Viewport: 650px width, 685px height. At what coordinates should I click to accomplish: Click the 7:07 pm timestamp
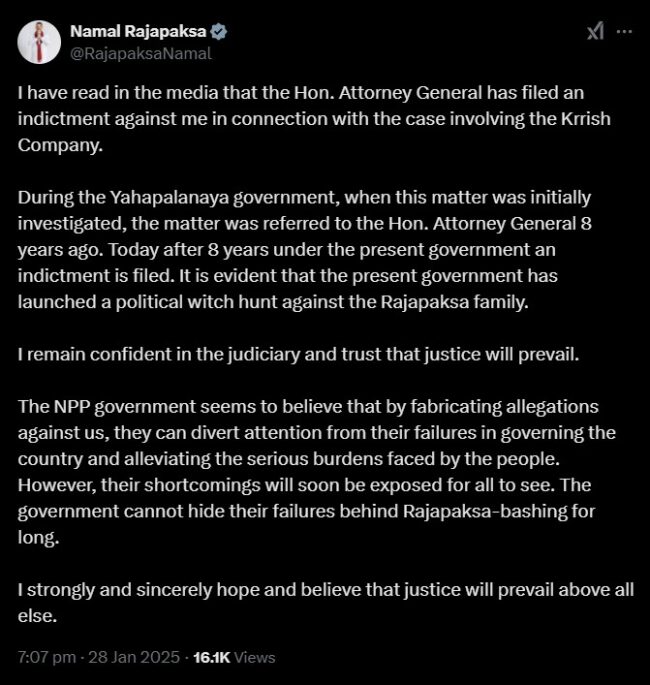47,657
